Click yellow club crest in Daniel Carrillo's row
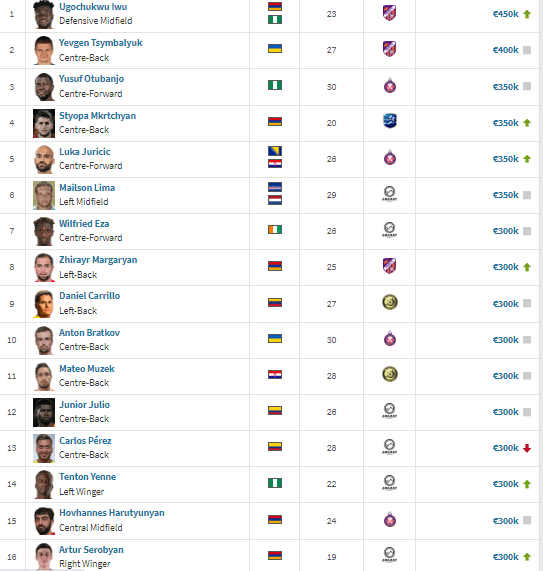Image resolution: width=543 pixels, height=571 pixels. tap(390, 302)
